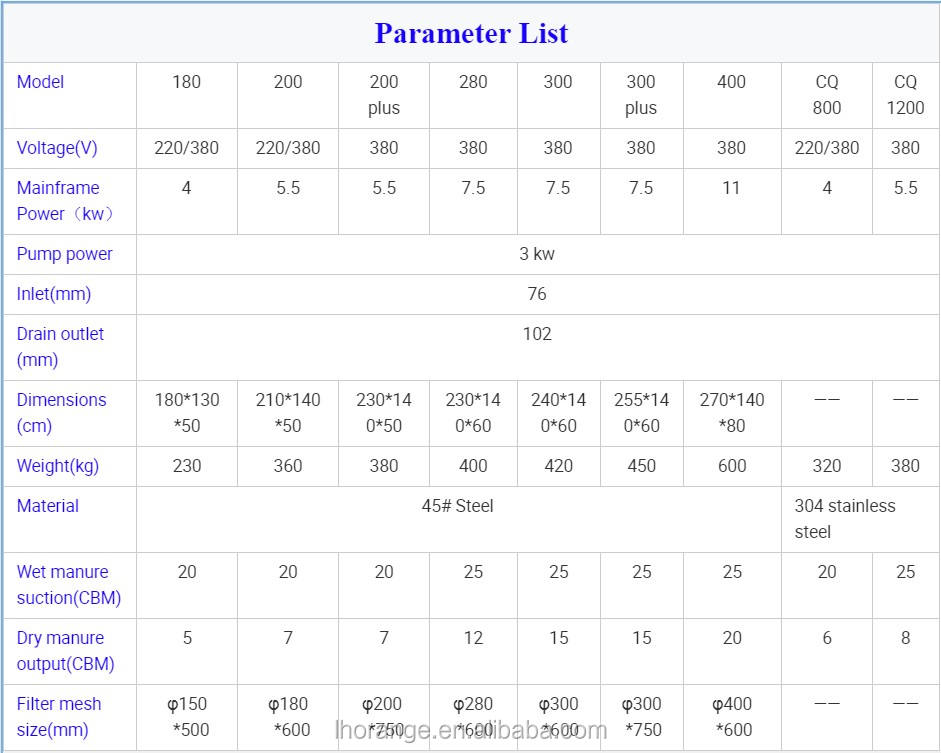Click the "Weight(kg)" row label

[x=58, y=466]
